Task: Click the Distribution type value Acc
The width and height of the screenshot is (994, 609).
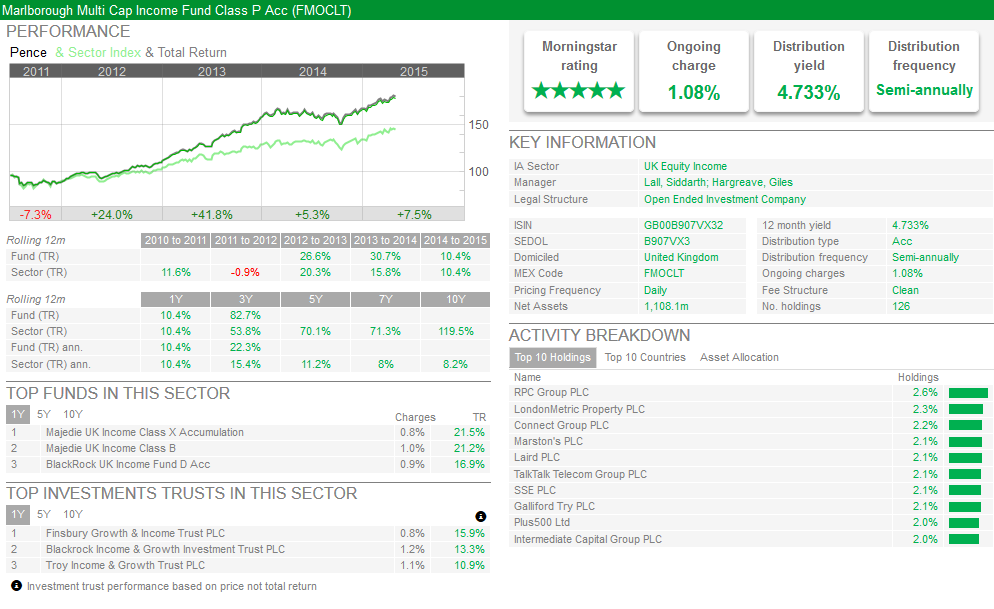Action: tap(902, 241)
